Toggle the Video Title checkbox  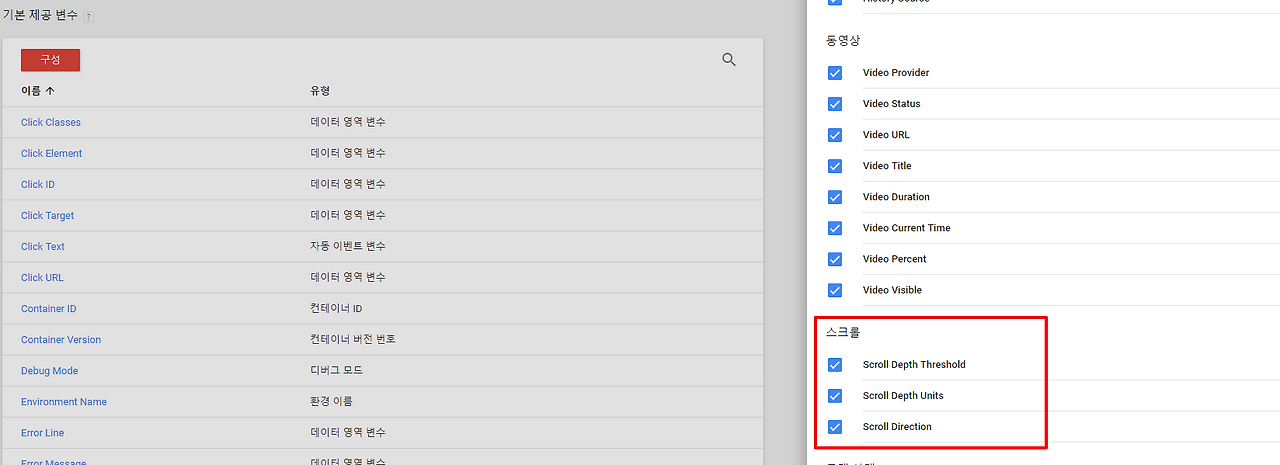835,166
